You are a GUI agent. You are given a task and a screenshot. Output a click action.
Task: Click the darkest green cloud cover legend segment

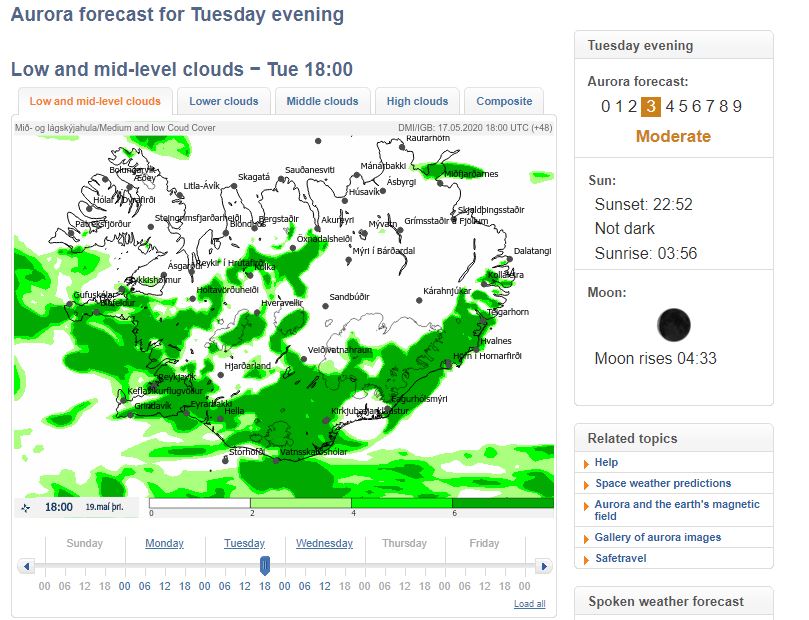(502, 504)
